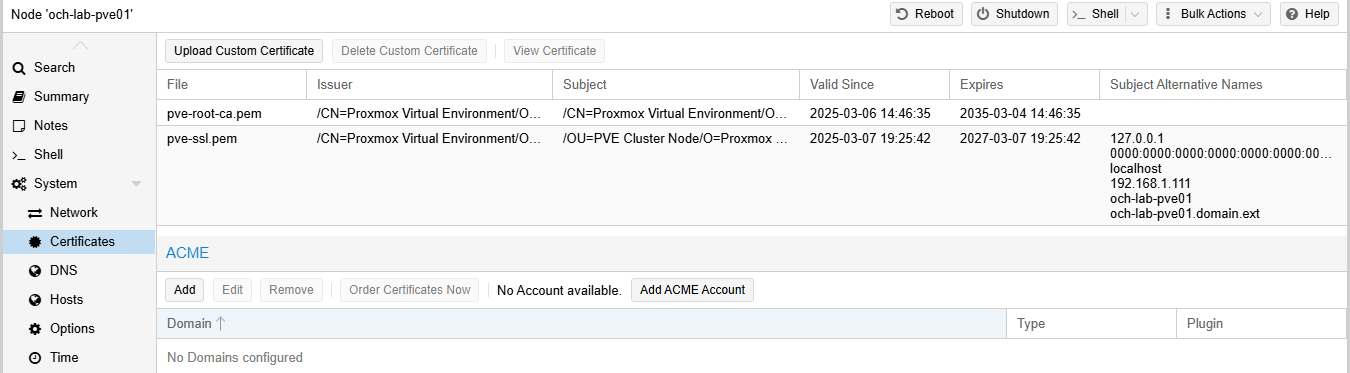Viewport: 1350px width, 373px height.
Task: Click the View Certificate button
Action: [x=554, y=51]
